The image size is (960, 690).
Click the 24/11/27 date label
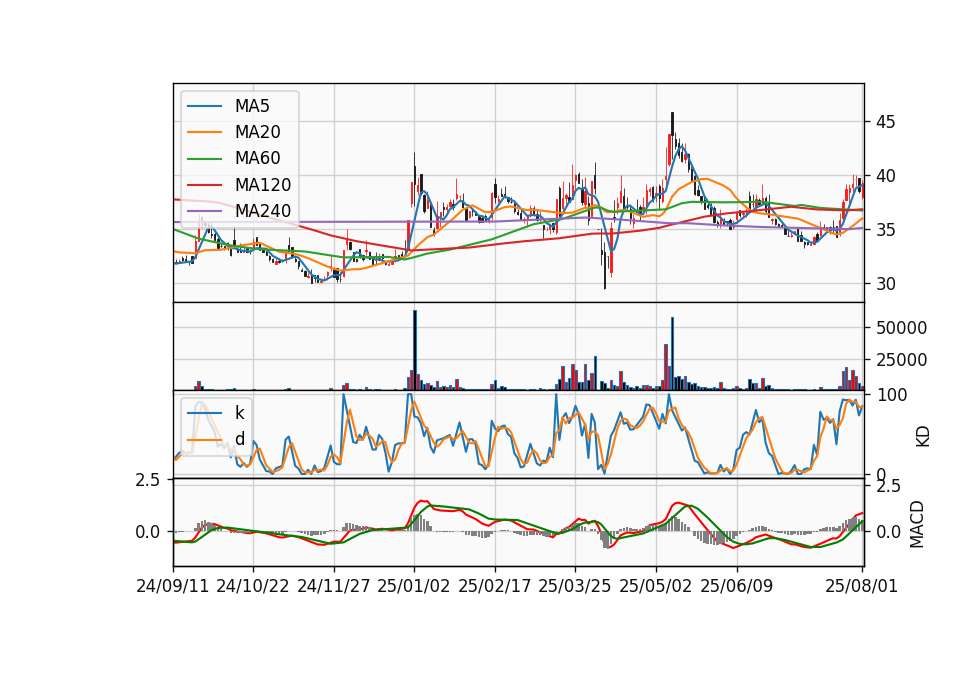coord(334,586)
